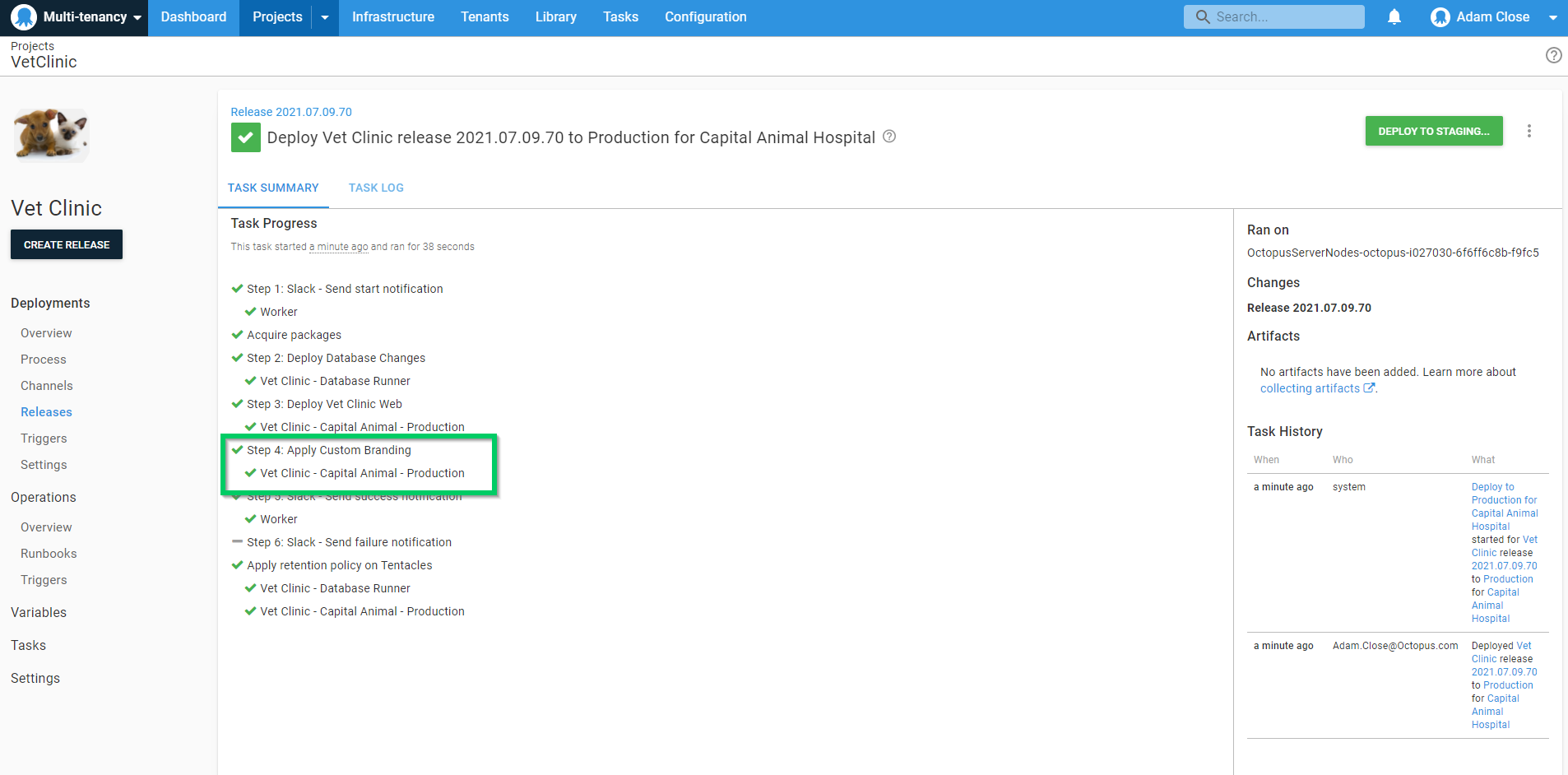Click the green deployment success status icon
The image size is (1568, 775).
(245, 137)
